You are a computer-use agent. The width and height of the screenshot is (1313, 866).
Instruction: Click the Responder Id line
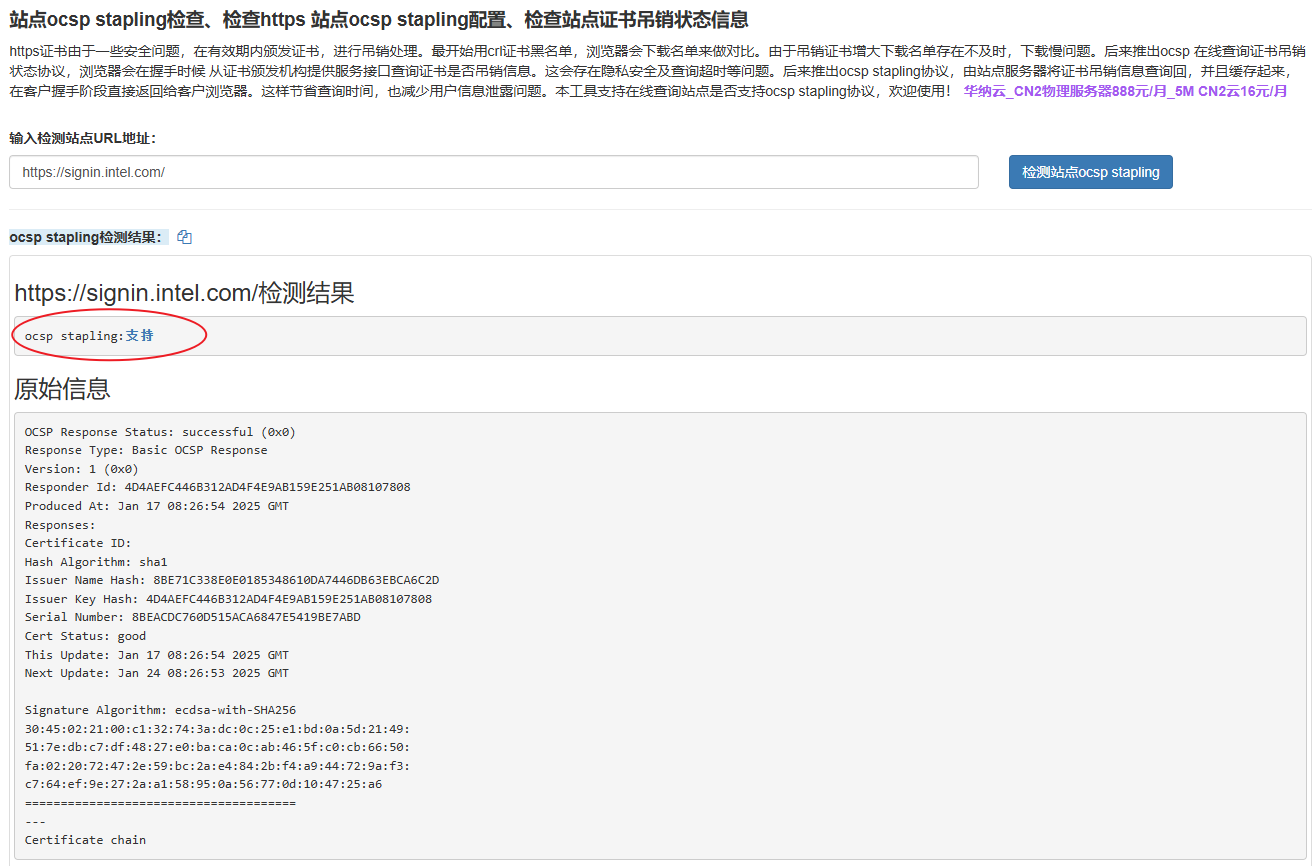point(217,487)
